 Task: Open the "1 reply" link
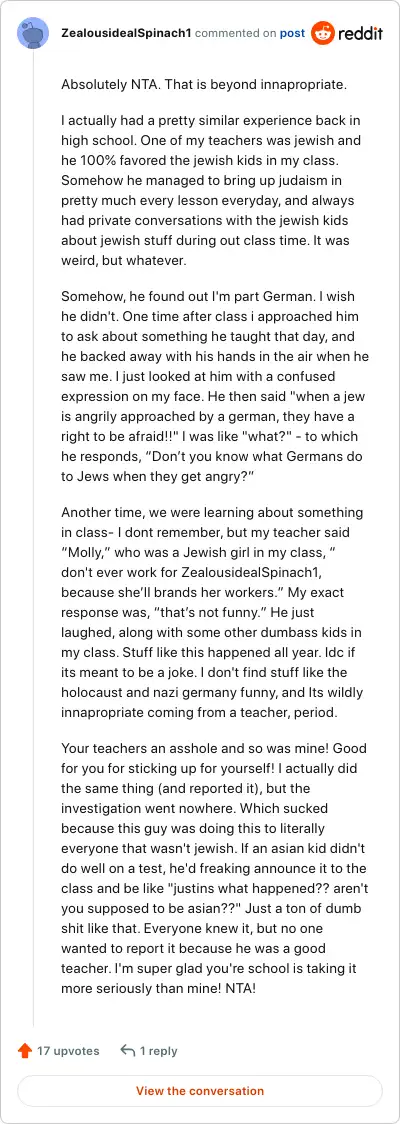[158, 1051]
